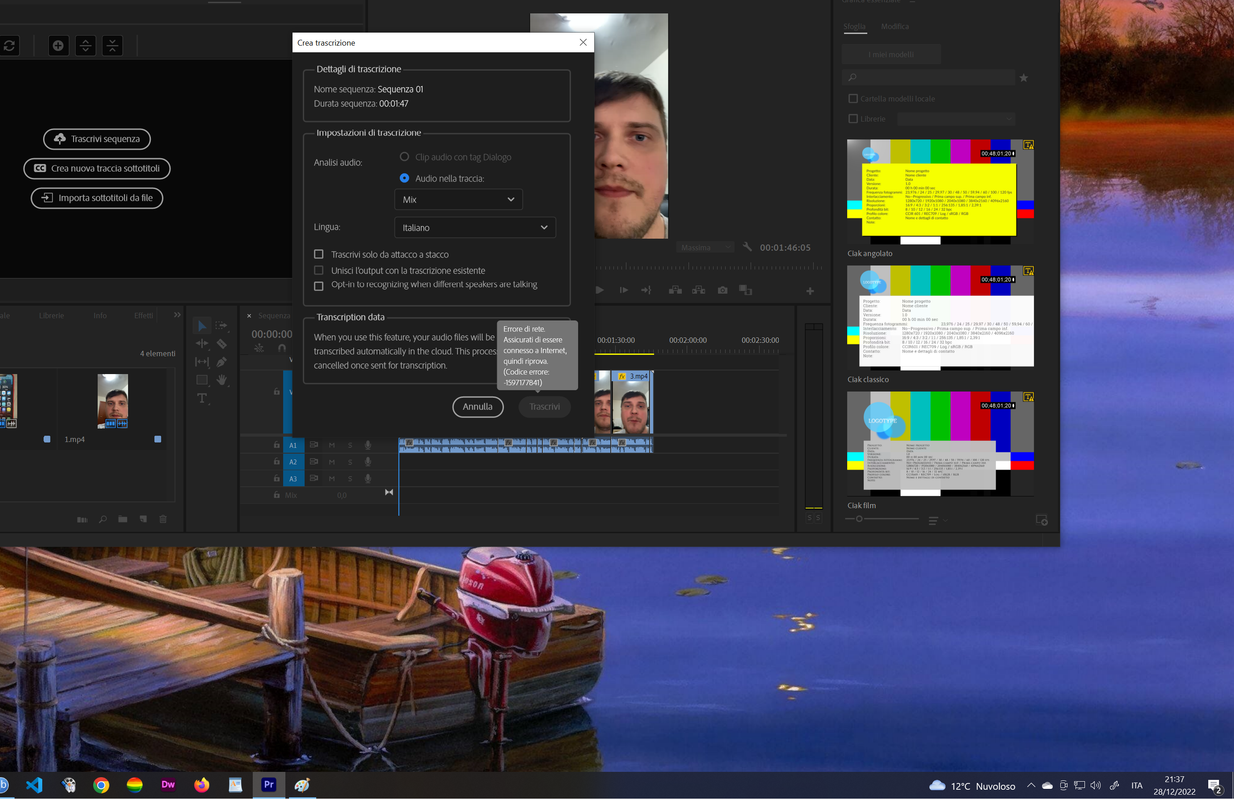
Task: Select the Rectangle tool
Action: [201, 380]
